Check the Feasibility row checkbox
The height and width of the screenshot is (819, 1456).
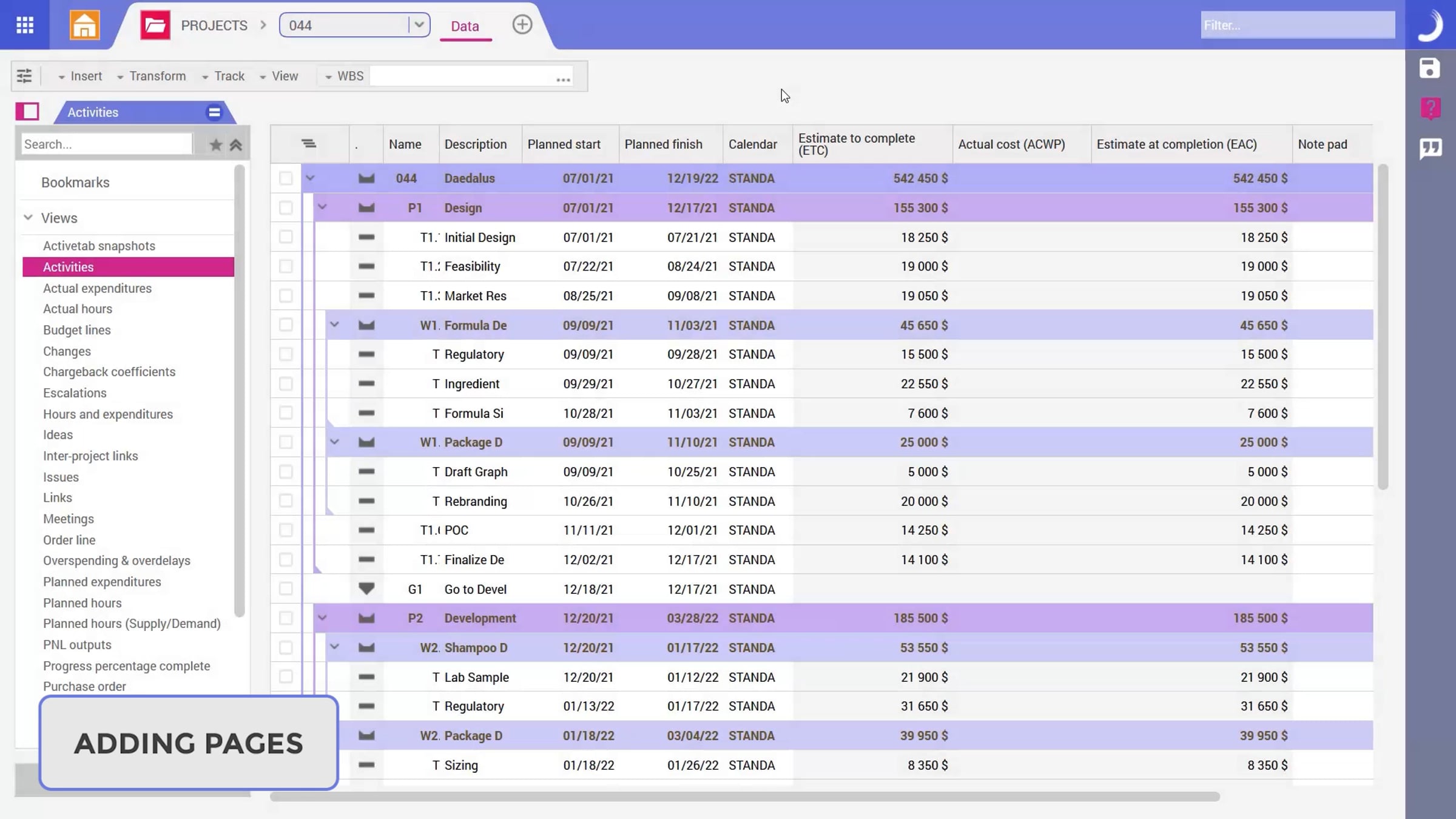(x=286, y=266)
